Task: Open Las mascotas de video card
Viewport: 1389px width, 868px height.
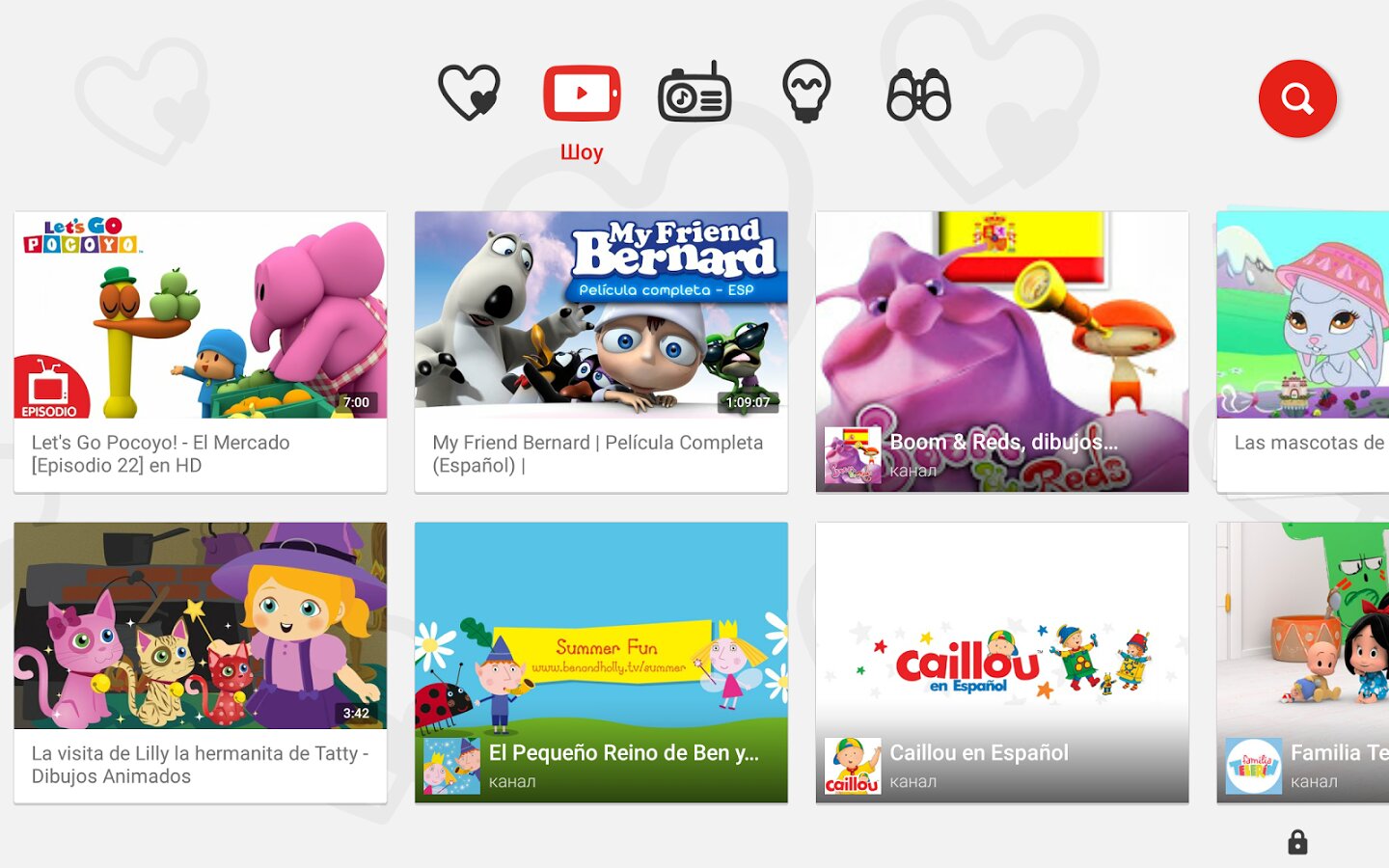Action: tap(1302, 352)
